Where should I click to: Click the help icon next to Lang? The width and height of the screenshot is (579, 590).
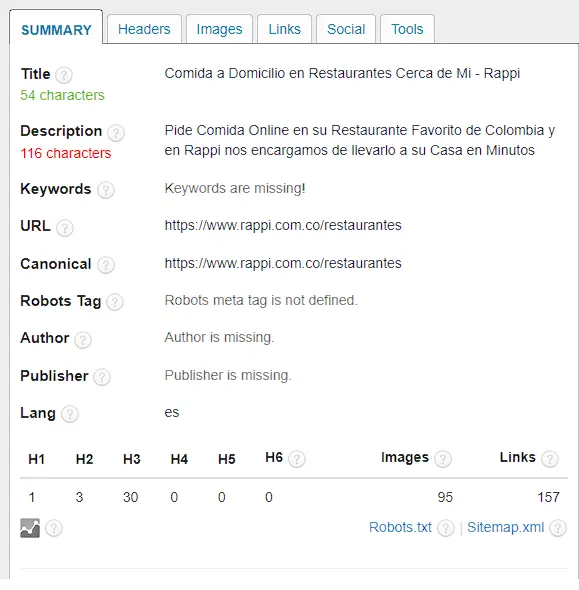70,414
